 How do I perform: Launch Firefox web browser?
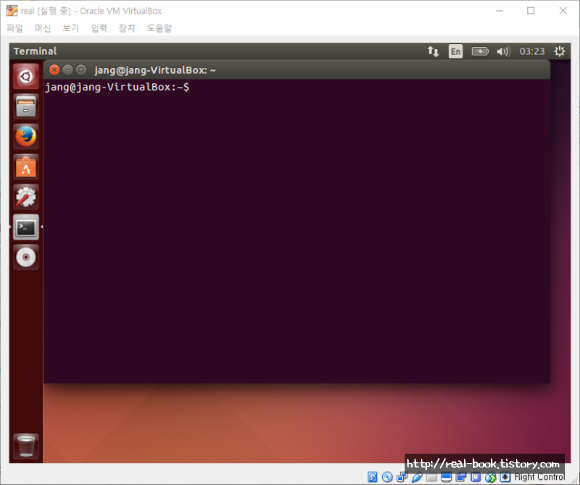26,137
